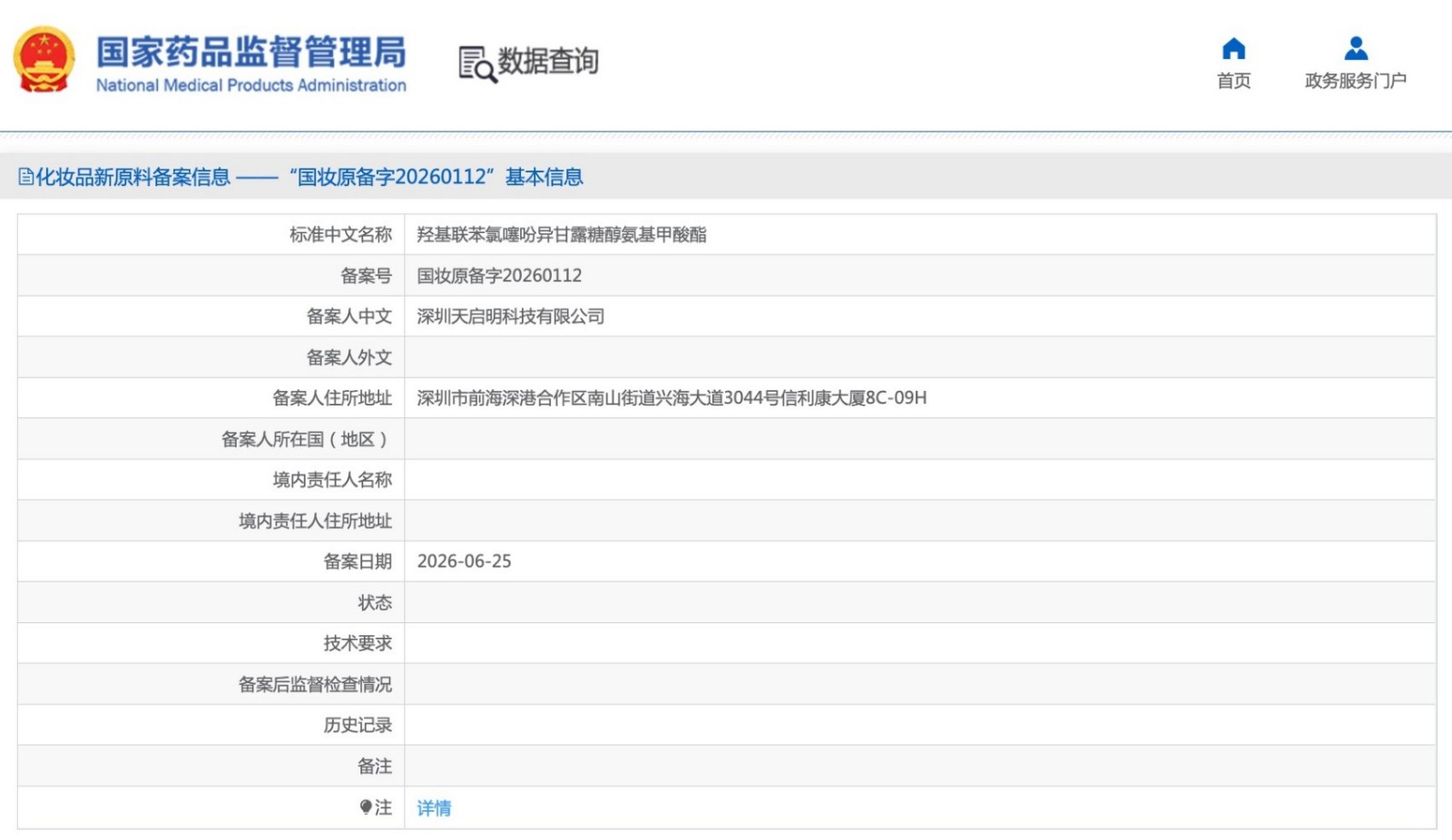Viewport: 1452px width, 840px height.
Task: Click the 备案号 label cell
Action: (211, 276)
